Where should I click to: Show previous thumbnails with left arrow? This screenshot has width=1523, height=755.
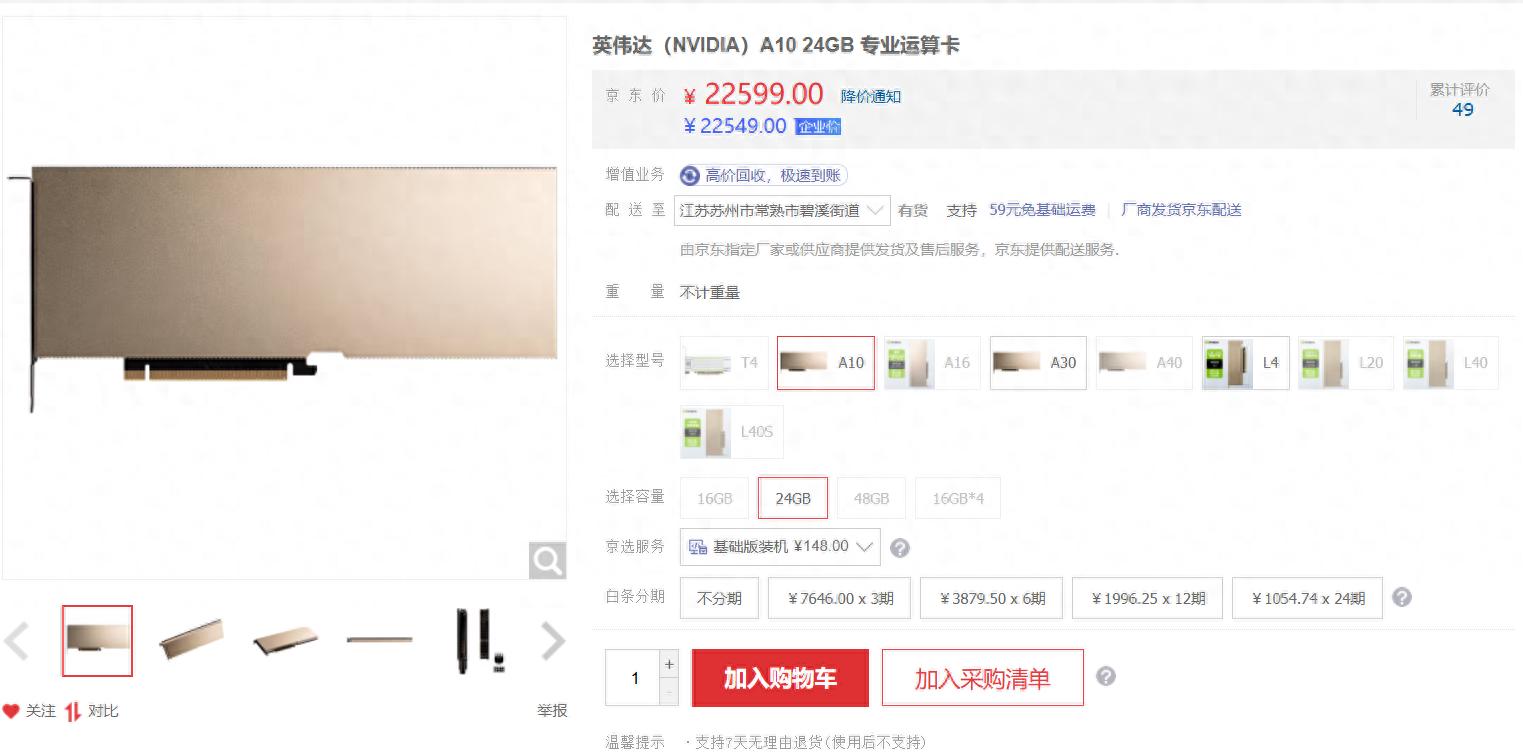click(16, 641)
